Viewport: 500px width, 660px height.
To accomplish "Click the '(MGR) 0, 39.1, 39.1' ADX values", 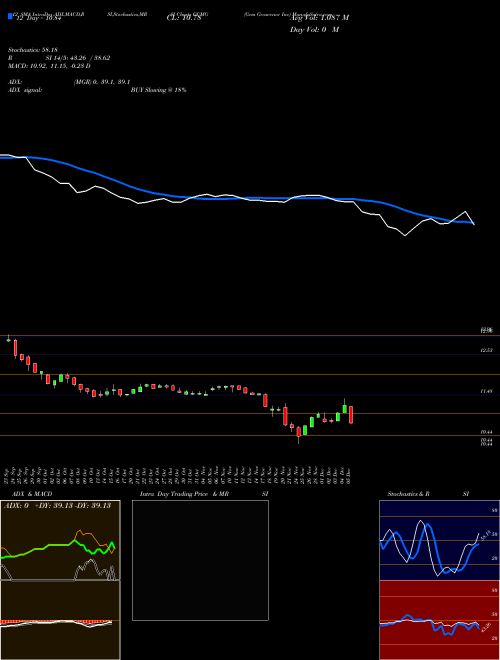I will tap(101, 82).
